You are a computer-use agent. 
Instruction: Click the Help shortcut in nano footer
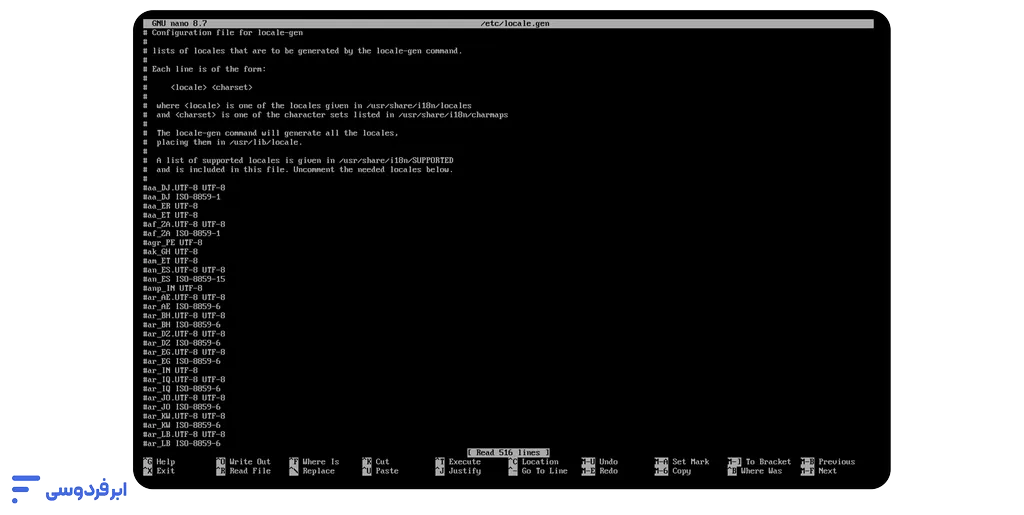tap(165, 462)
